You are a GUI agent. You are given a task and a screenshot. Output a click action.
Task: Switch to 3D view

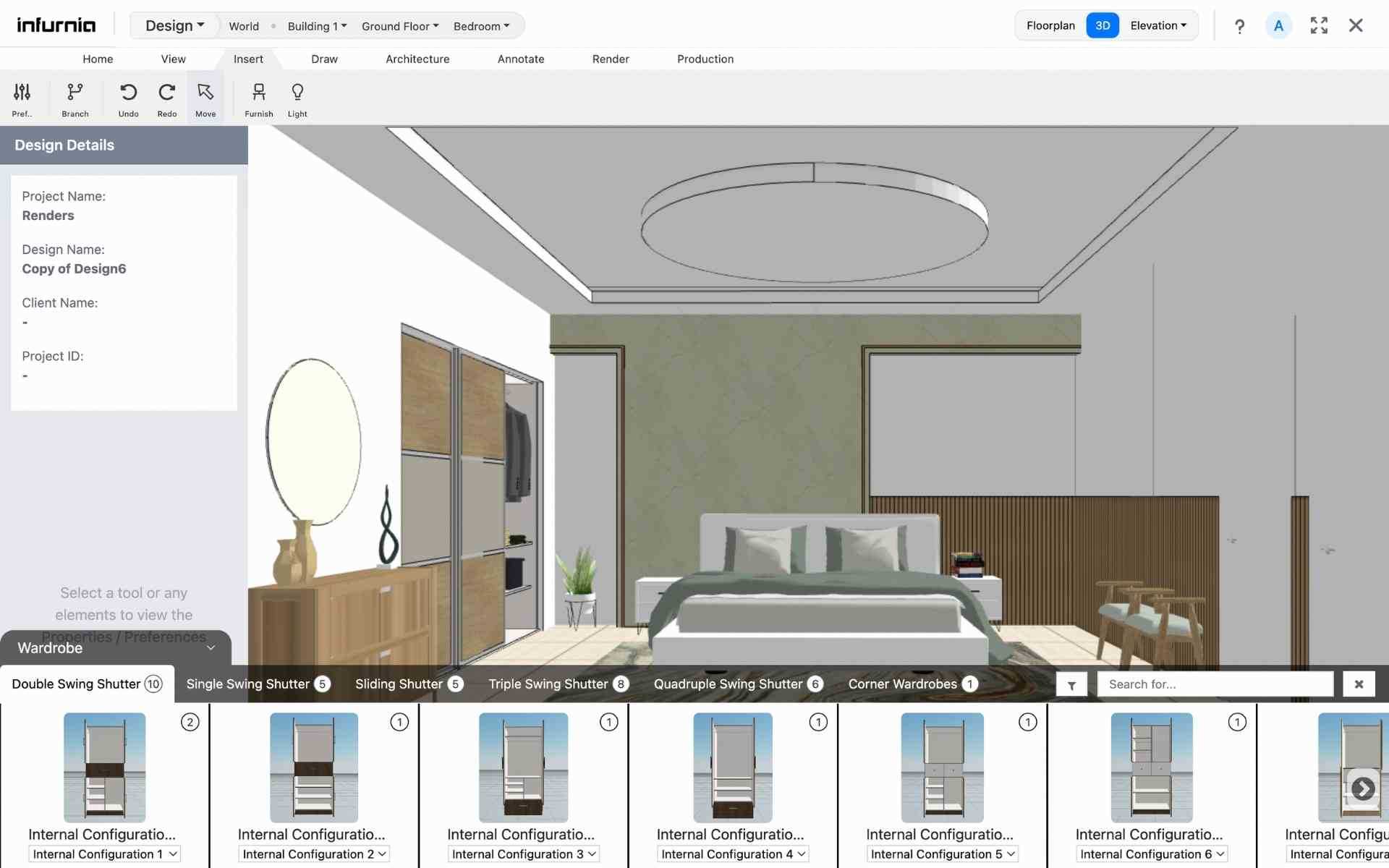coord(1103,26)
